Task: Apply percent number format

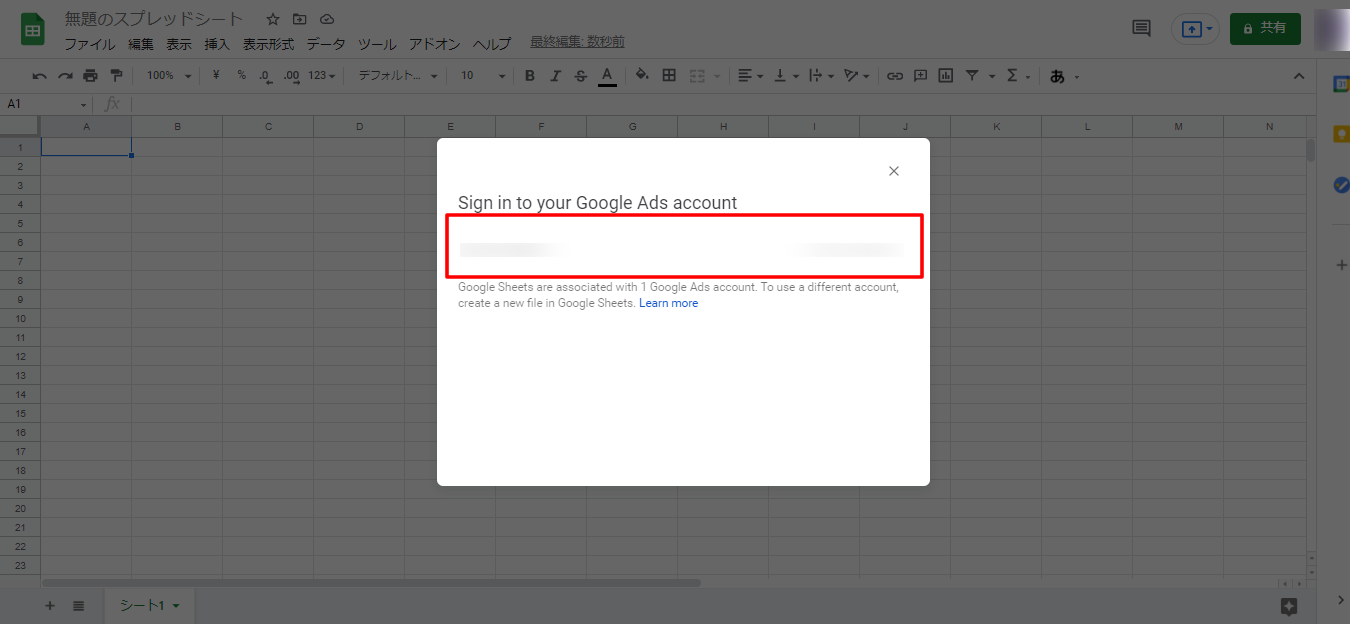Action: click(x=241, y=75)
